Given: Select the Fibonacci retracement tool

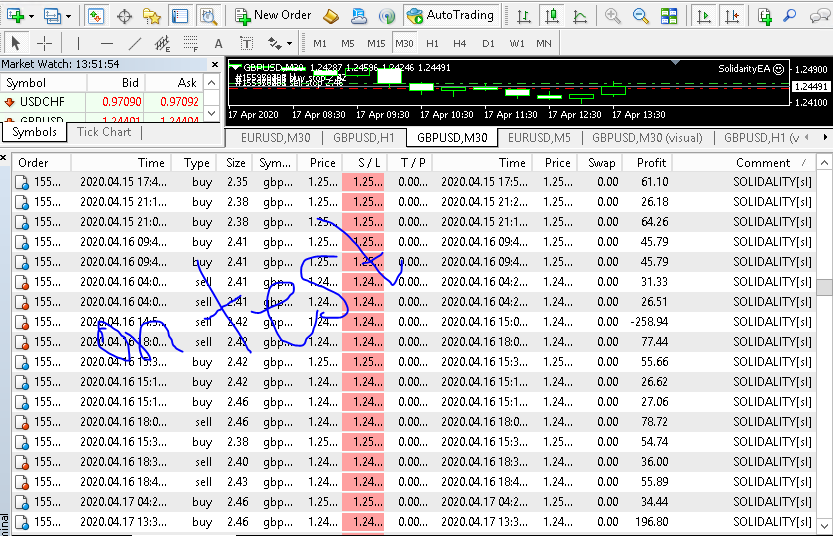Looking at the screenshot, I should click(190, 44).
